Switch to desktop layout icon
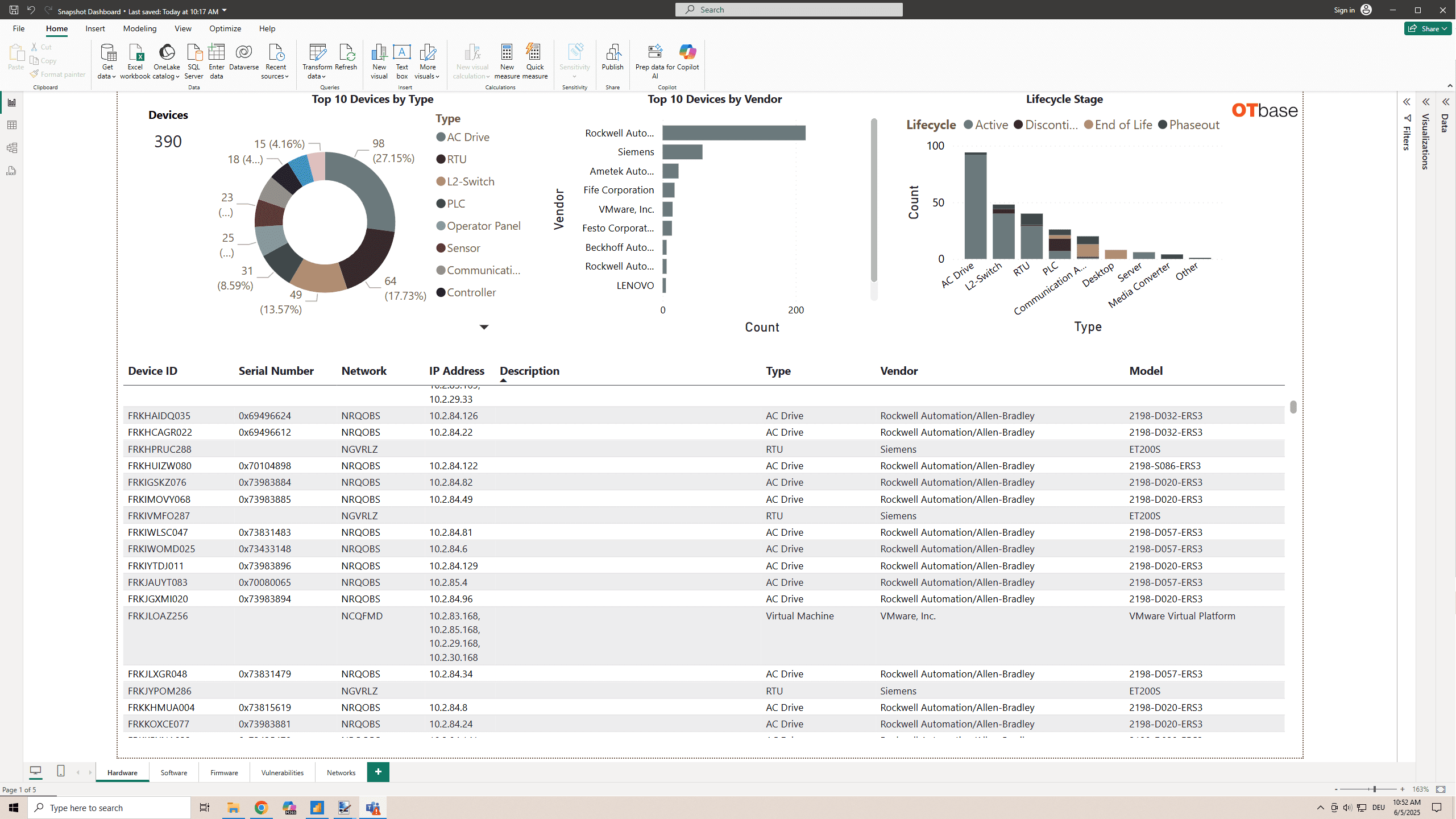The width and height of the screenshot is (1456, 819). point(35,771)
